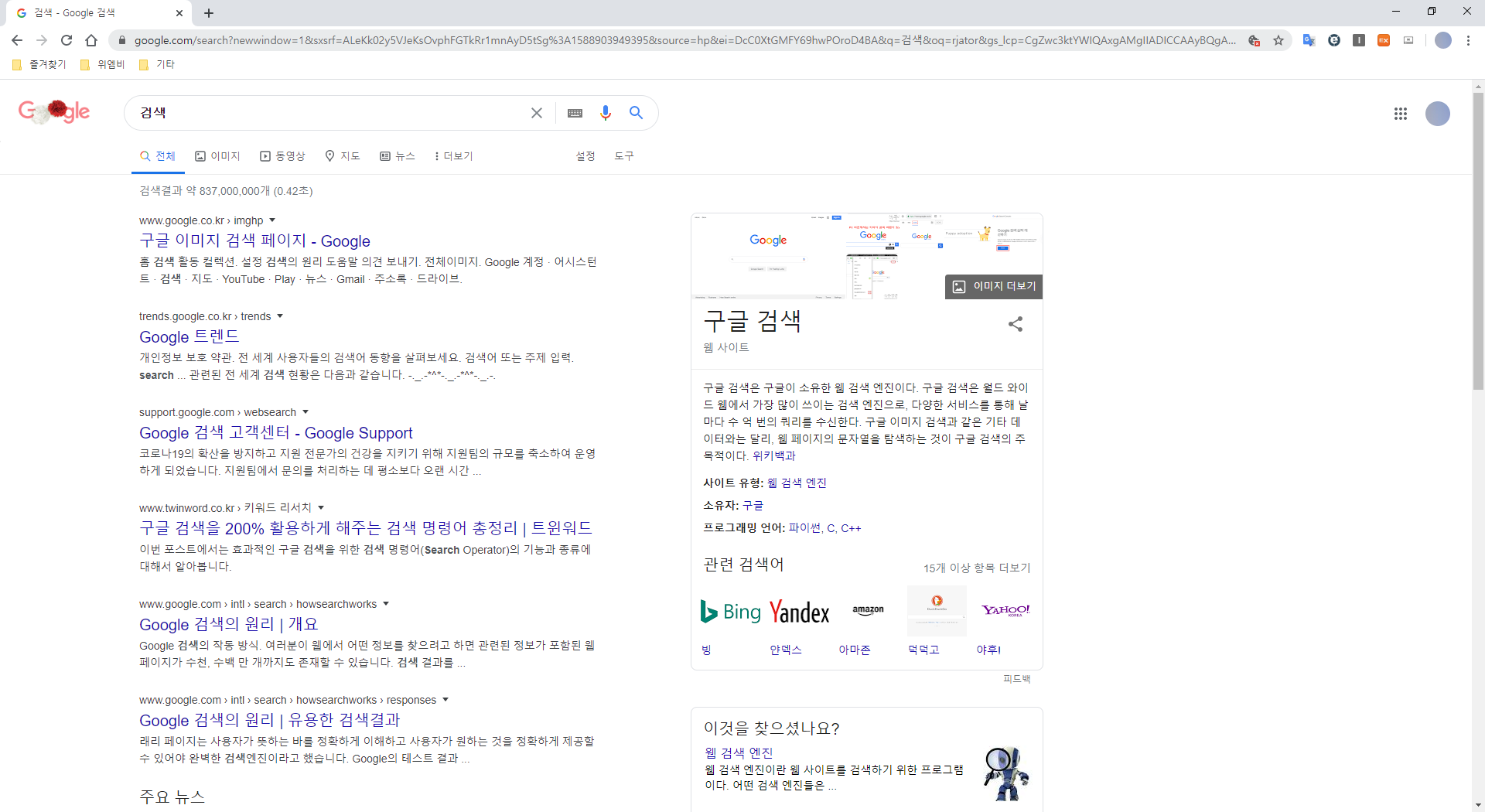The width and height of the screenshot is (1485, 812).
Task: Open the 트윈워드 검색 명령어 총정리 result
Action: 366,529
